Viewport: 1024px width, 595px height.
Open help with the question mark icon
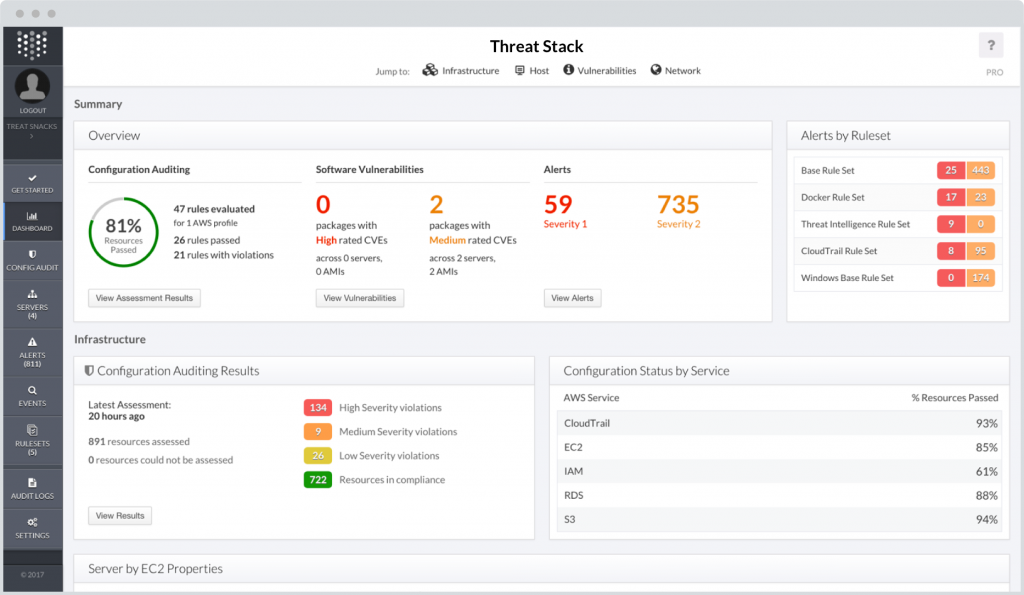pyautogui.click(x=990, y=45)
